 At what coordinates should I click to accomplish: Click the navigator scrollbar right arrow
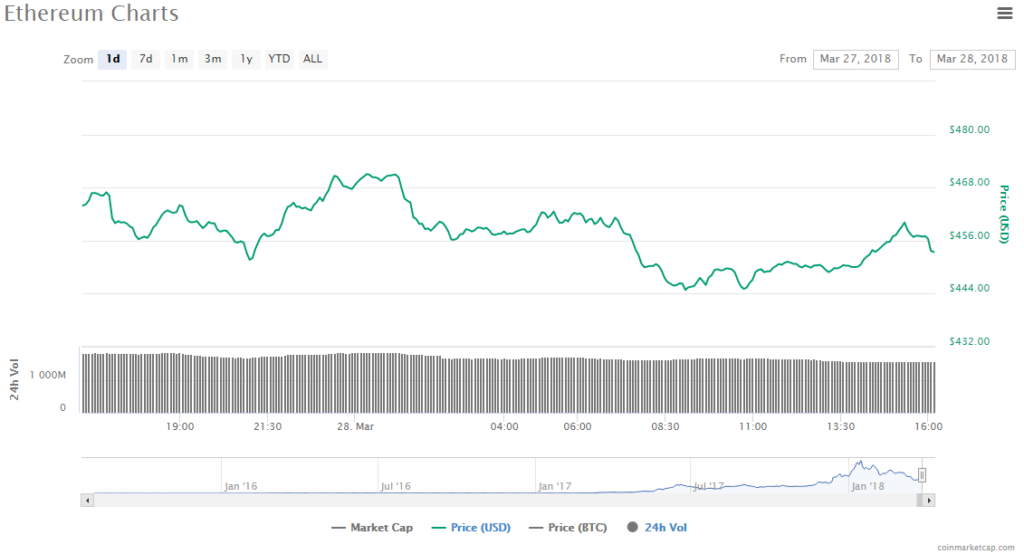(x=929, y=499)
